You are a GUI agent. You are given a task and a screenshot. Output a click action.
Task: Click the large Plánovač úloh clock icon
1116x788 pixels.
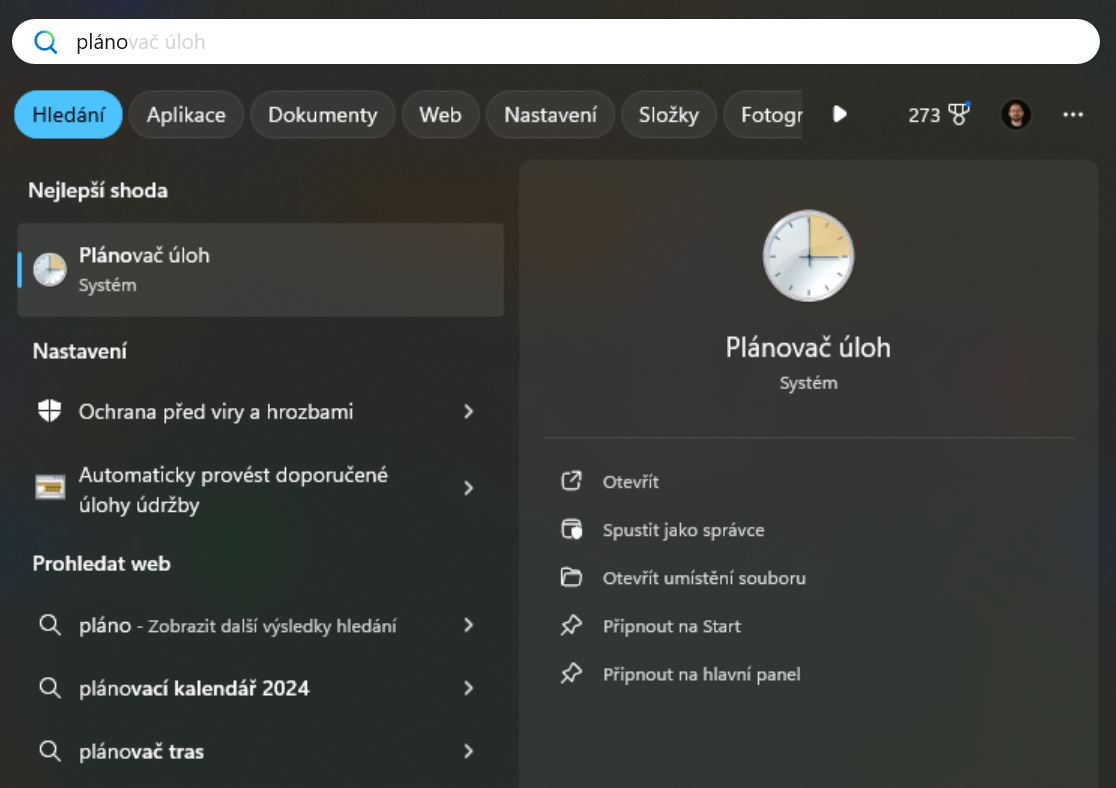(x=808, y=256)
